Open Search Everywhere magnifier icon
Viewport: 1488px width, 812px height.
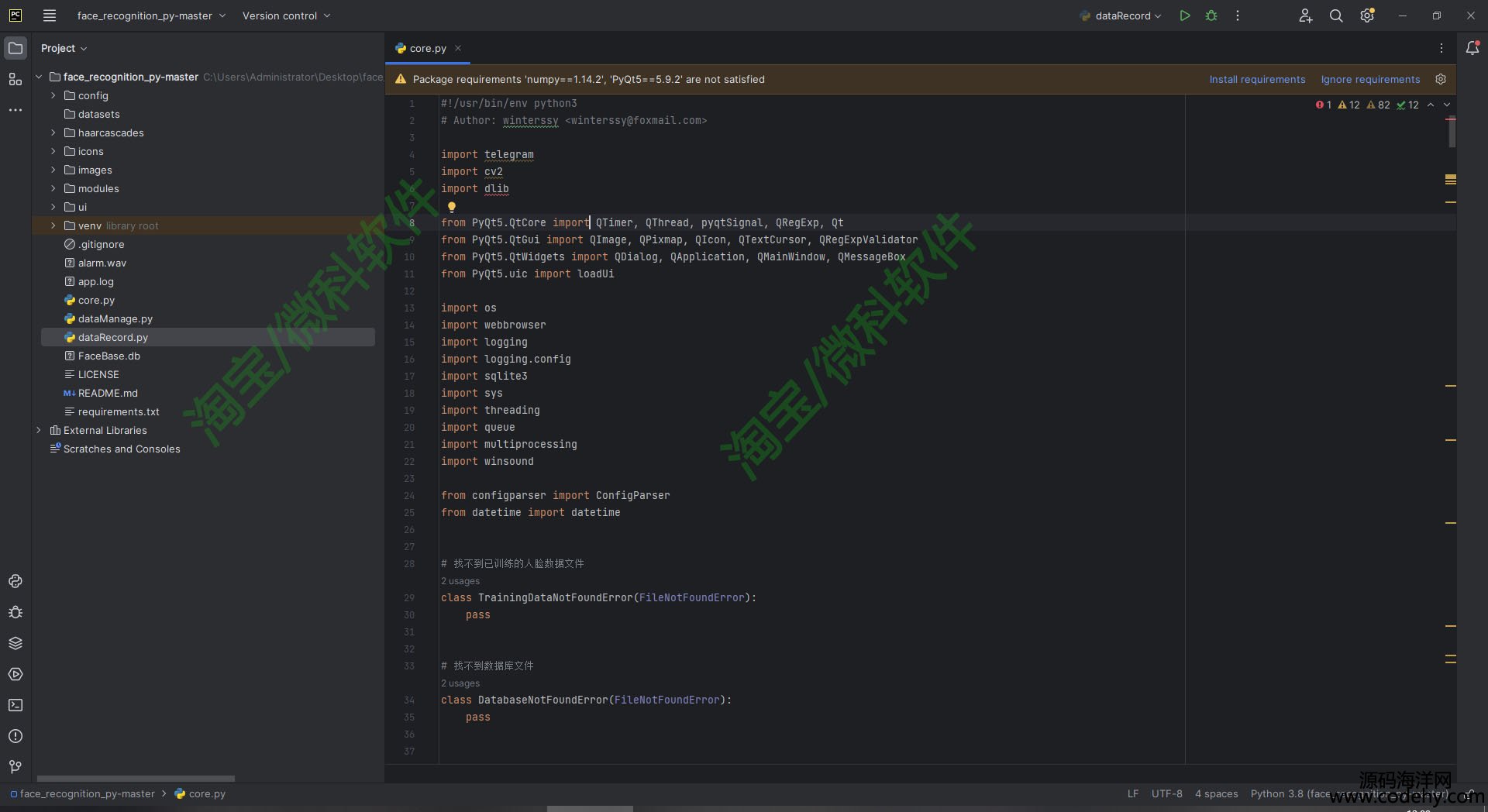[1336, 15]
